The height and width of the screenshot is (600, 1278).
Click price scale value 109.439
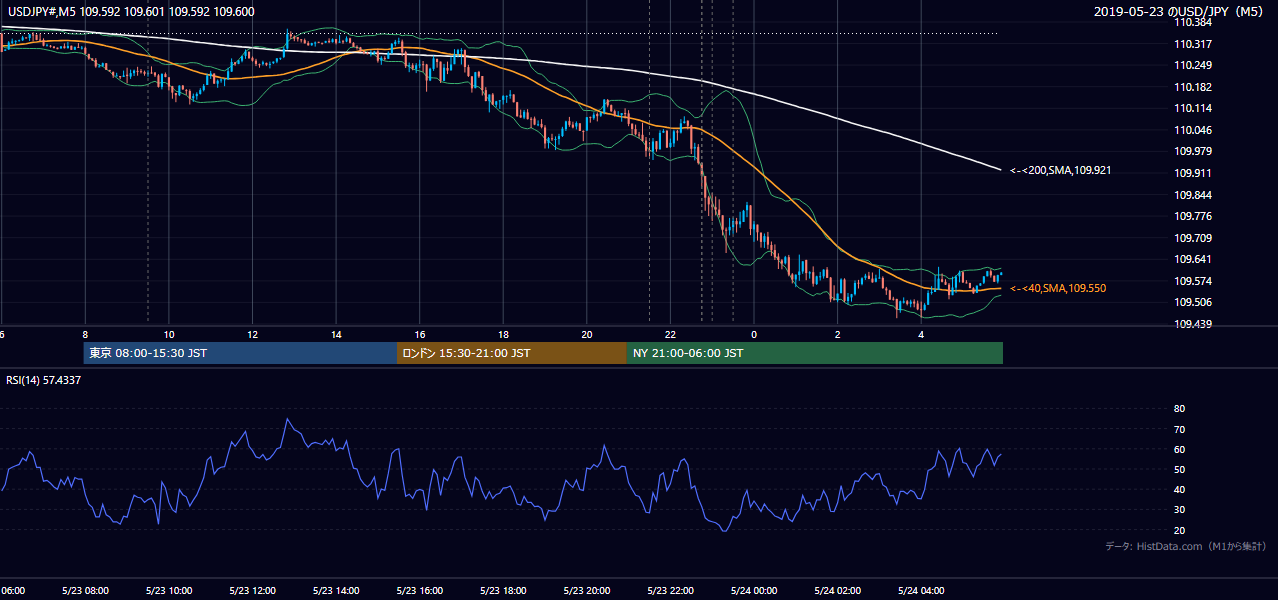[x=1193, y=324]
